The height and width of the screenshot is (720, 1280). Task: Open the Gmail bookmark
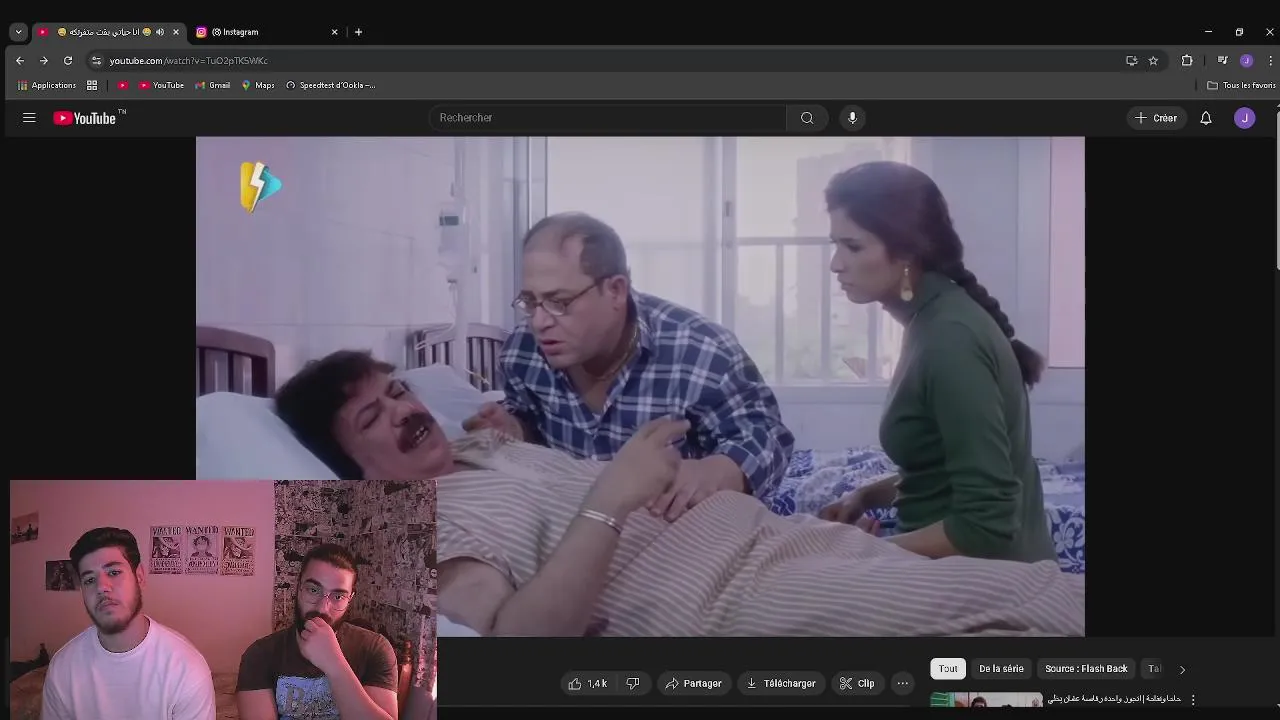[212, 86]
